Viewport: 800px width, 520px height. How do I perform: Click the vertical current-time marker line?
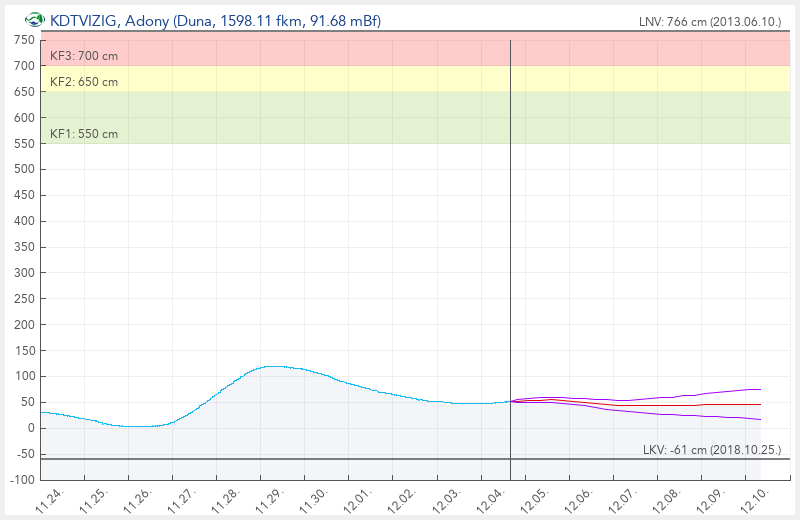pos(510,250)
